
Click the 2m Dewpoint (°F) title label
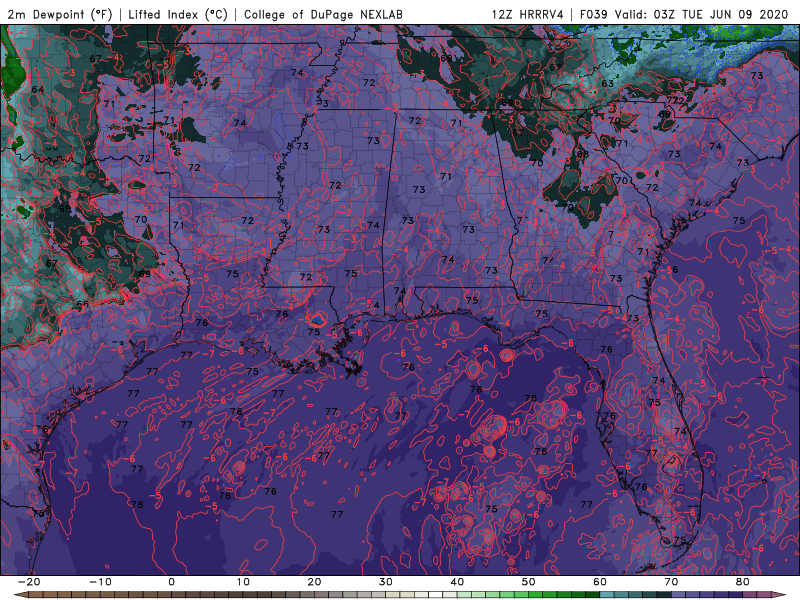click(59, 14)
